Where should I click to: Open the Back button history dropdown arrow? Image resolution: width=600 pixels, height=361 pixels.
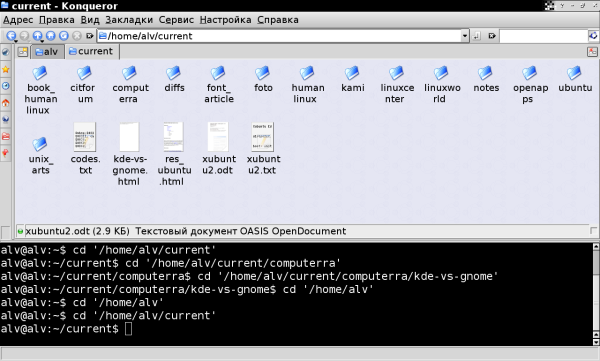tap(16, 41)
